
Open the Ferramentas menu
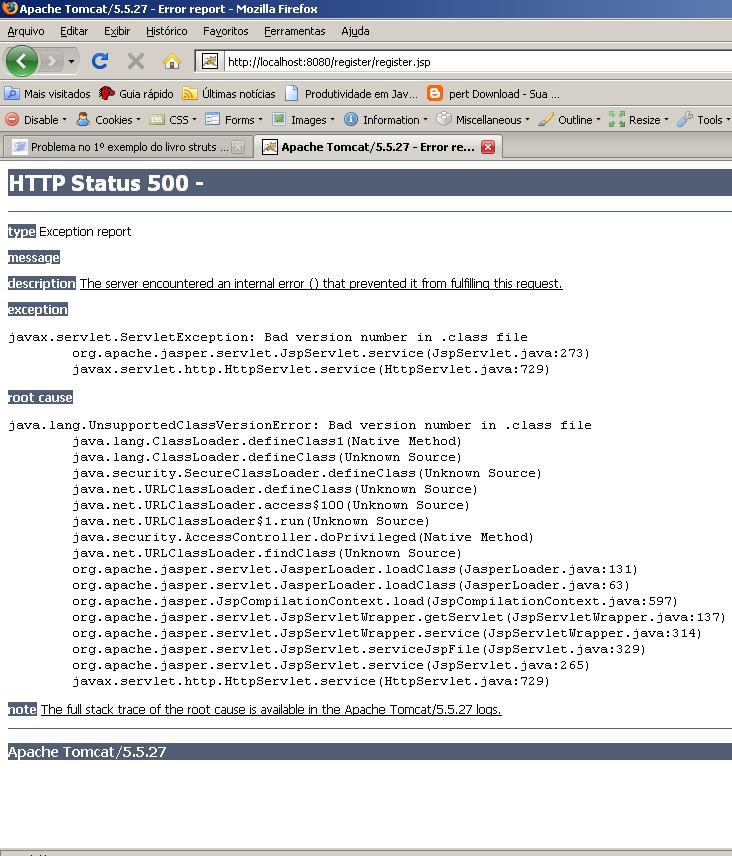(295, 31)
